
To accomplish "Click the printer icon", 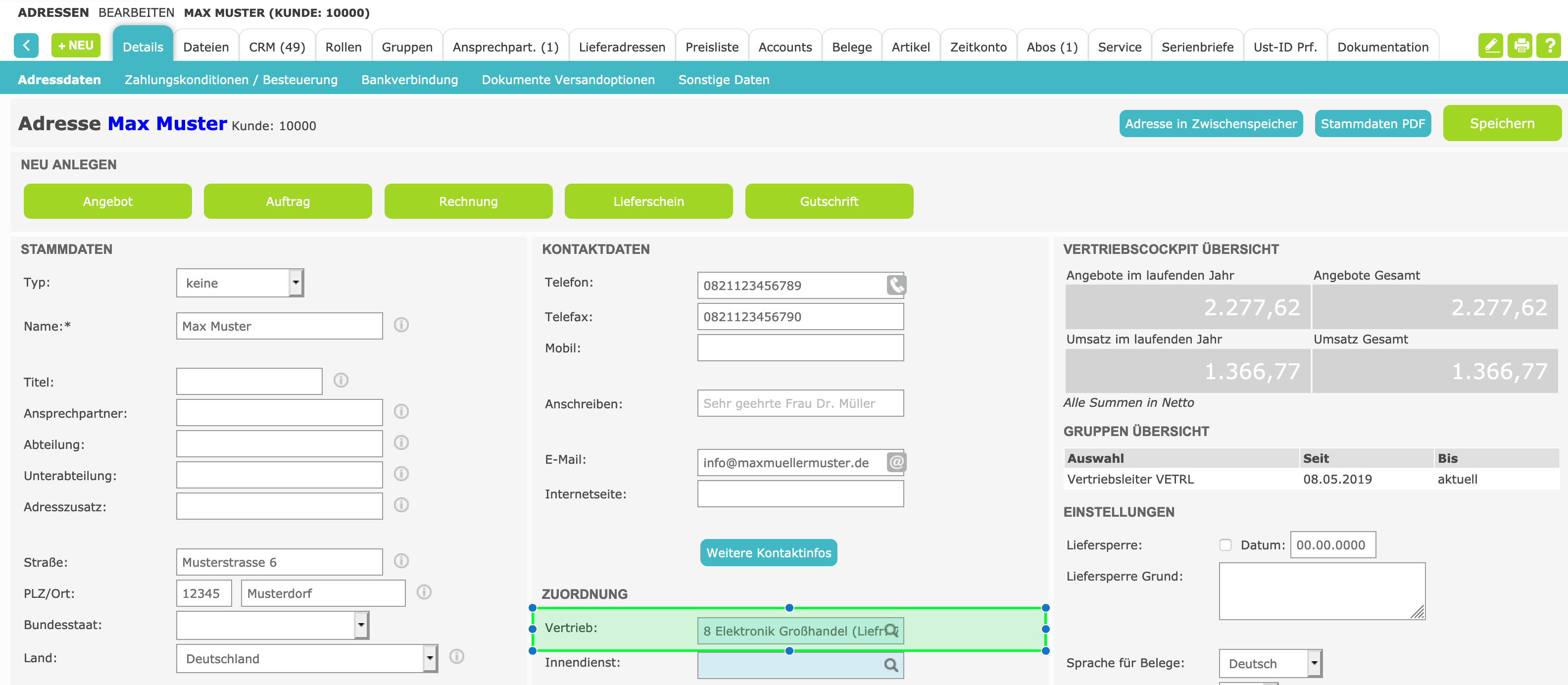I will [1520, 46].
